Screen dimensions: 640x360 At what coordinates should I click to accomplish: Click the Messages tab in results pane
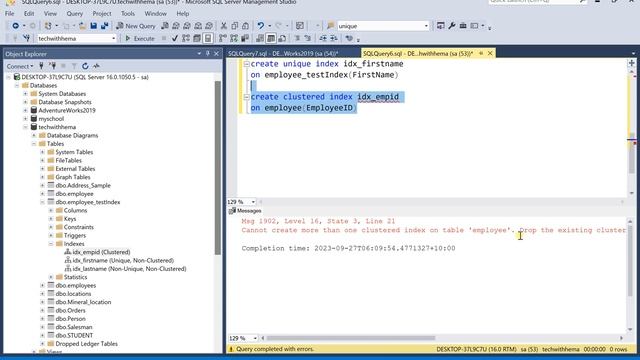pos(245,211)
